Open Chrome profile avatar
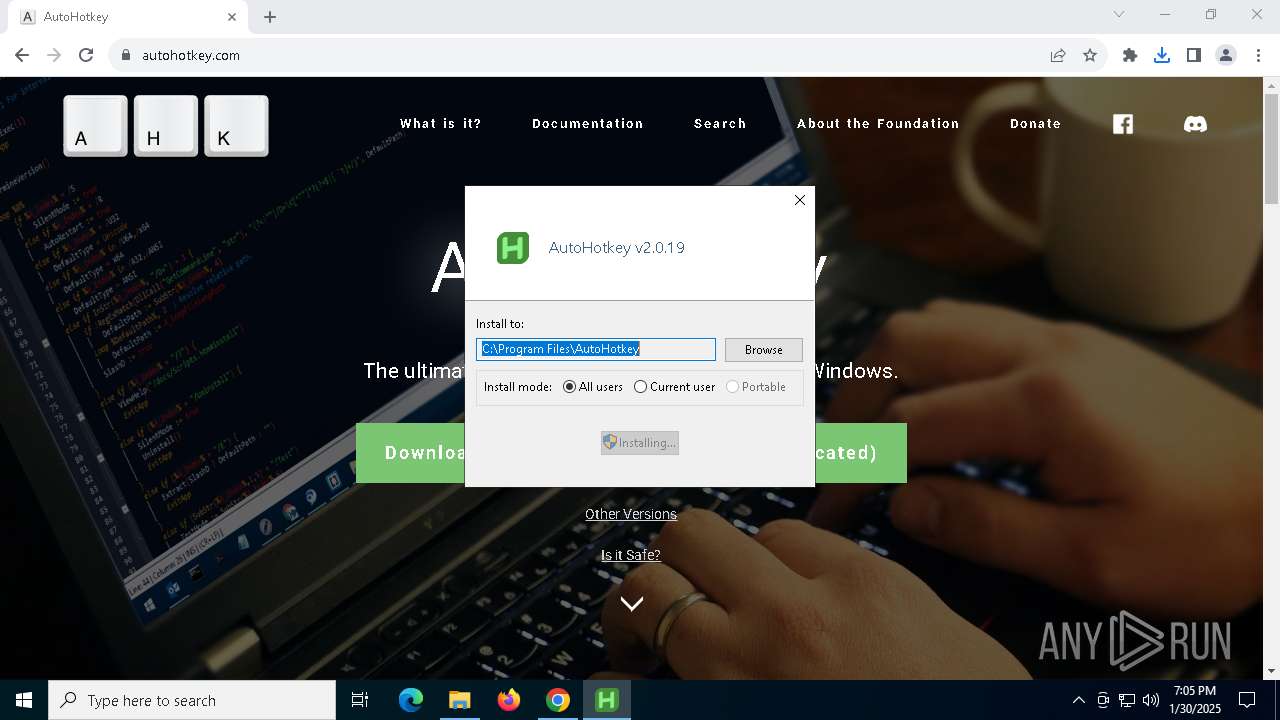The image size is (1280, 720). [1226, 55]
